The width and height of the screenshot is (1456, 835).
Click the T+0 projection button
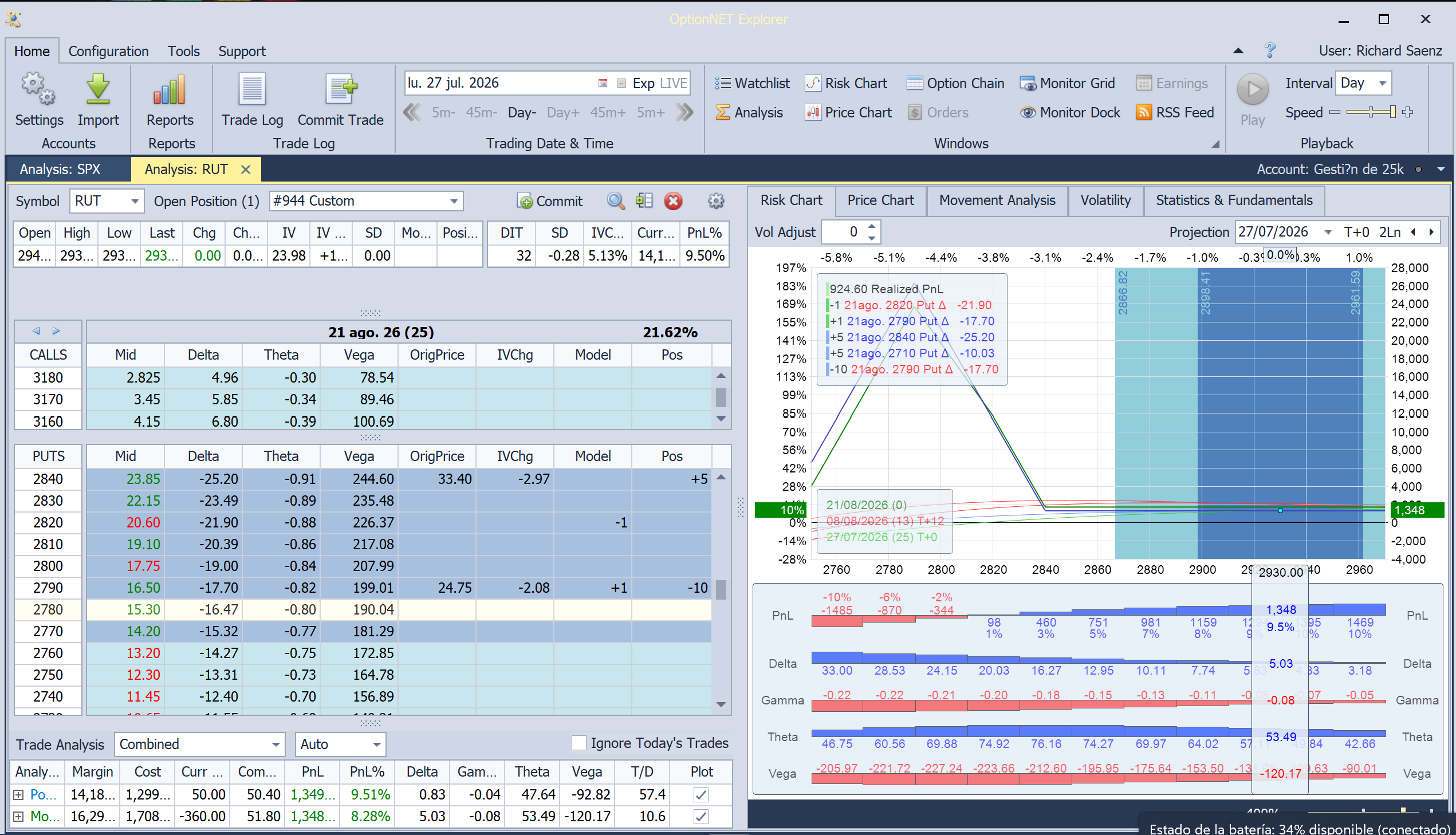pyautogui.click(x=1356, y=233)
